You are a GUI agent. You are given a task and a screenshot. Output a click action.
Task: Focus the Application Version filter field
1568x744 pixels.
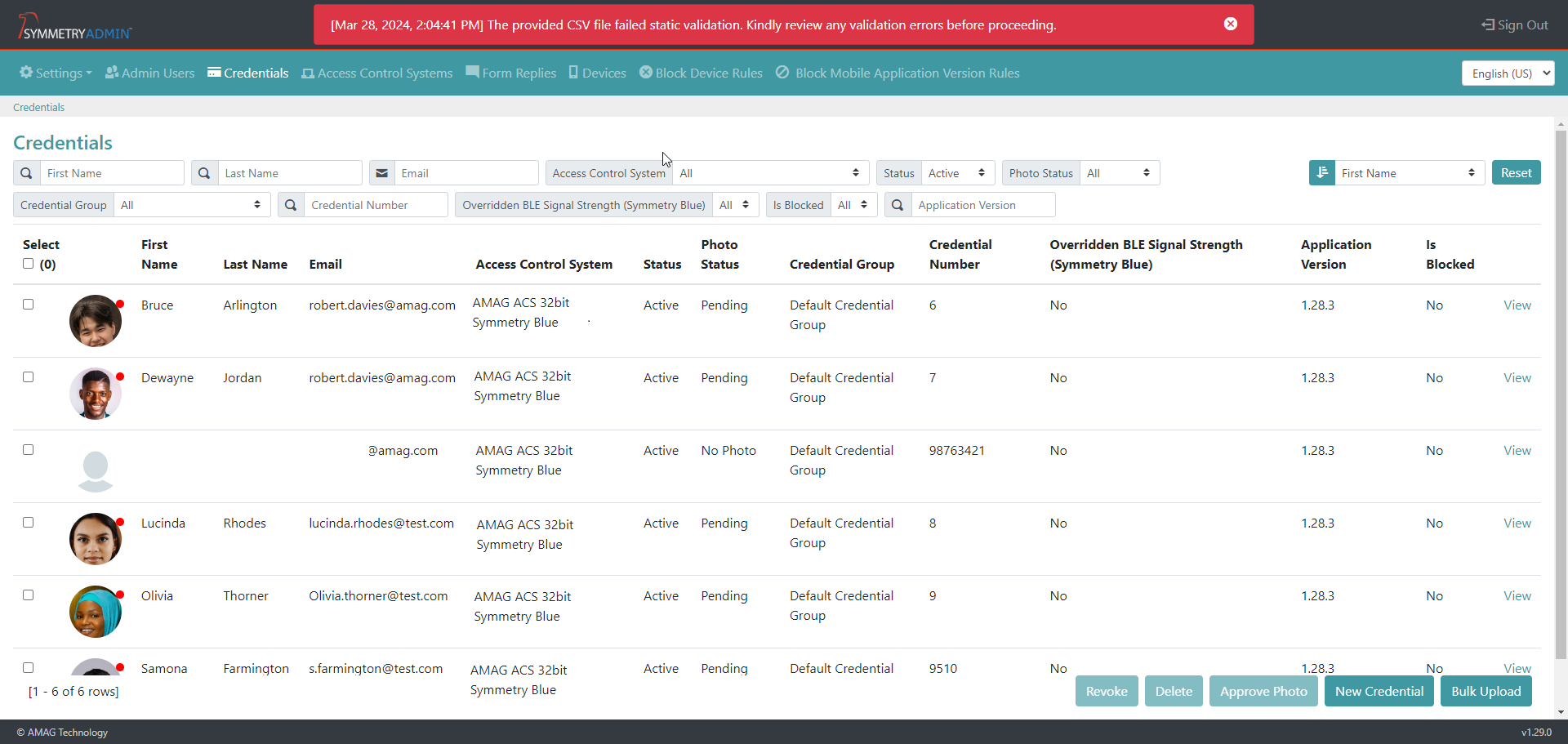click(983, 205)
